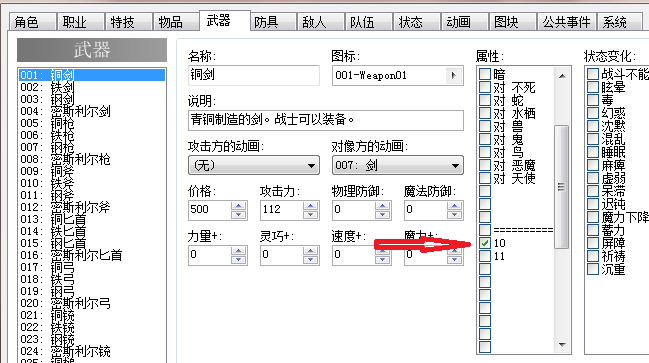Select weapon 012: 密斯利尔斧
The height and width of the screenshot is (363, 649).
tap(91, 207)
